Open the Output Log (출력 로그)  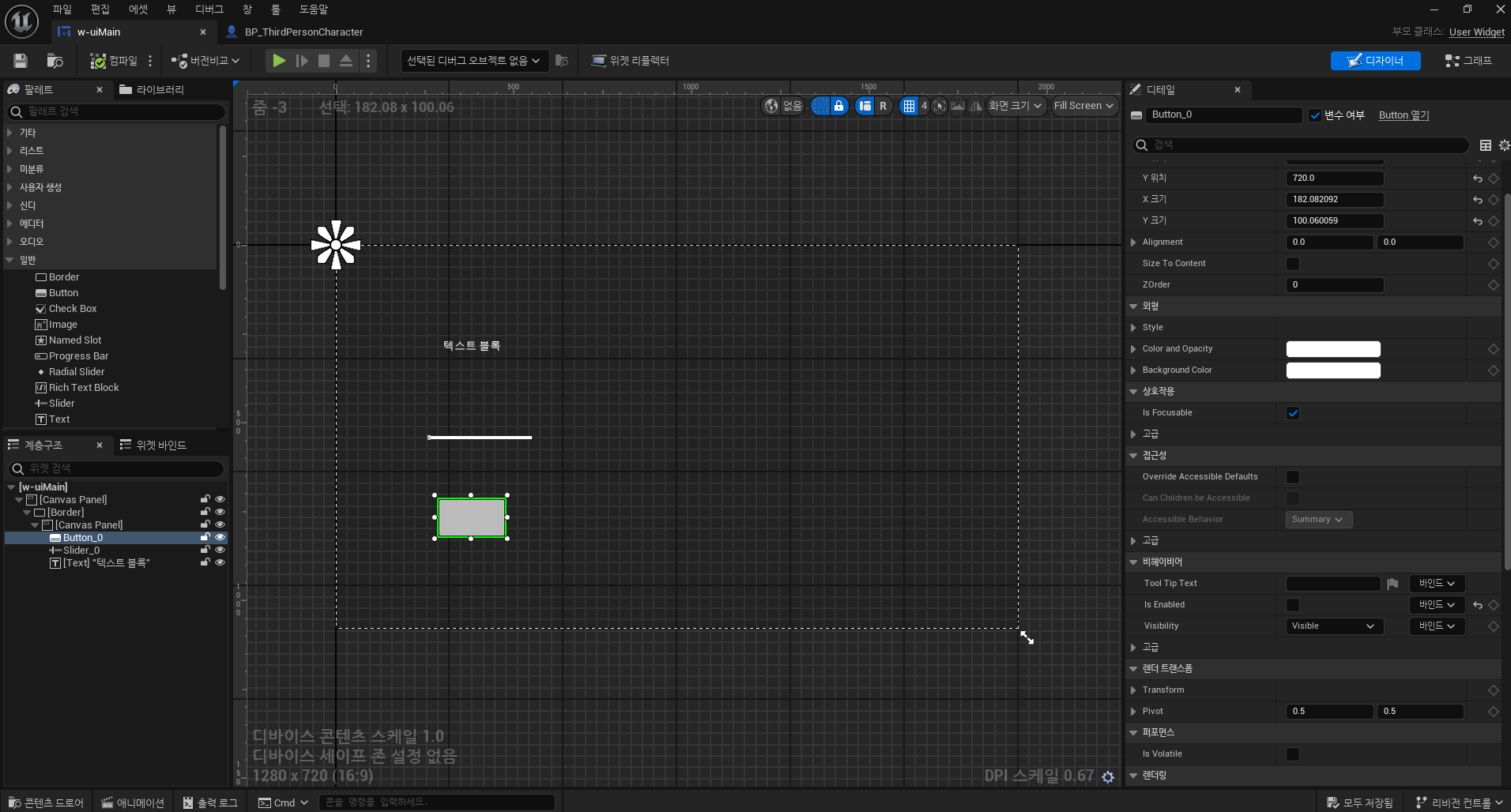click(210, 803)
